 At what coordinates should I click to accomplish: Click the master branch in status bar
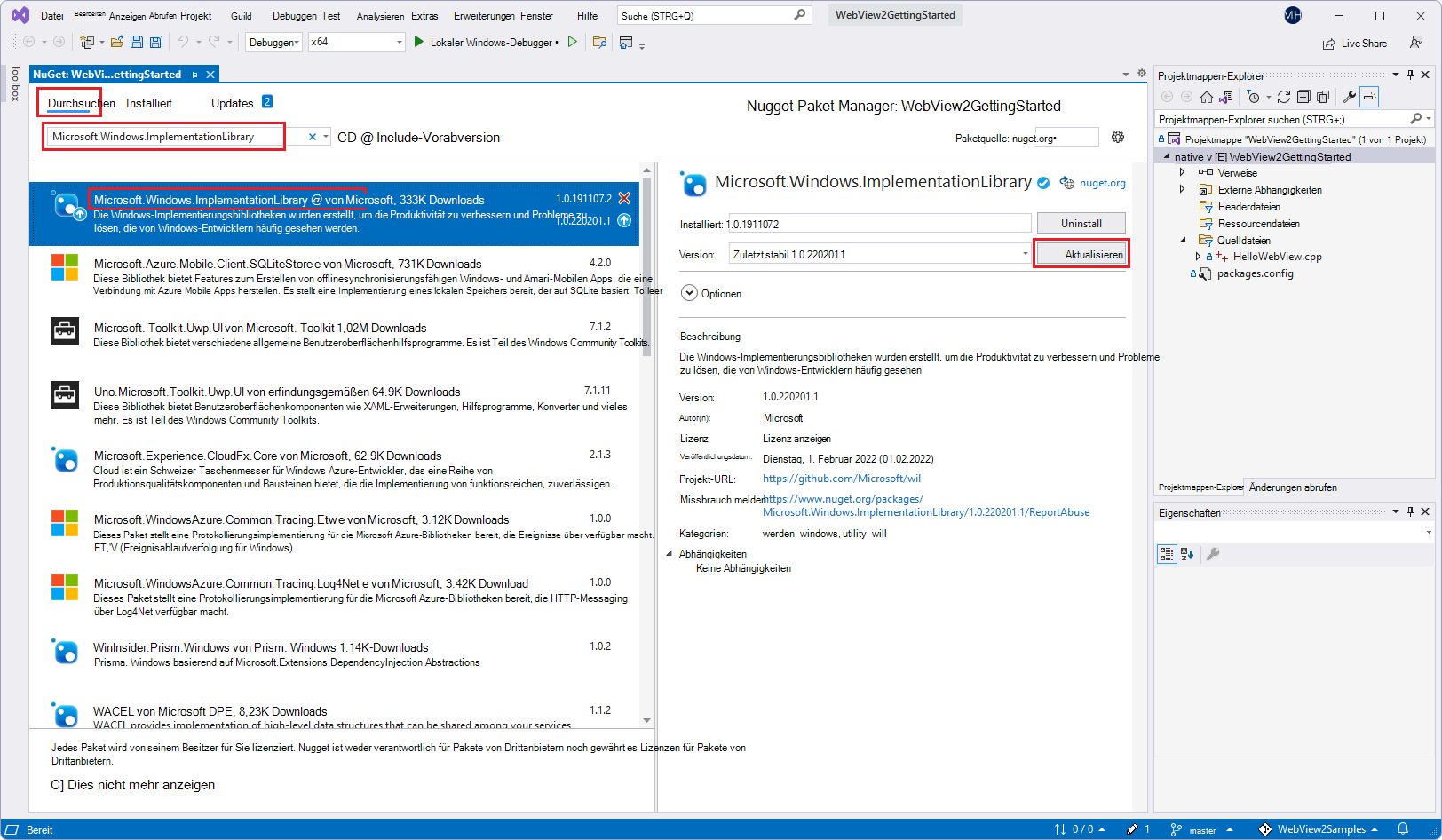[1201, 829]
